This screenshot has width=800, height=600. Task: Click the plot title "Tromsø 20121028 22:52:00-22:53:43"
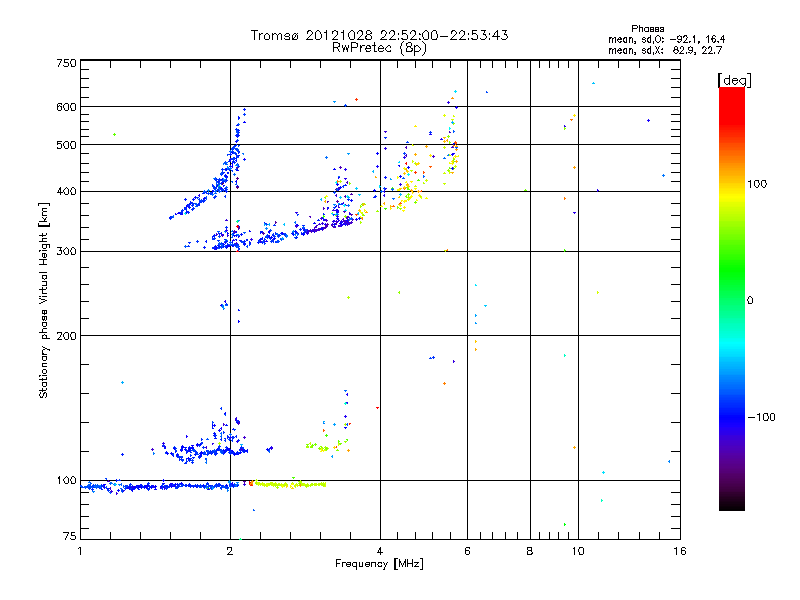point(379,35)
